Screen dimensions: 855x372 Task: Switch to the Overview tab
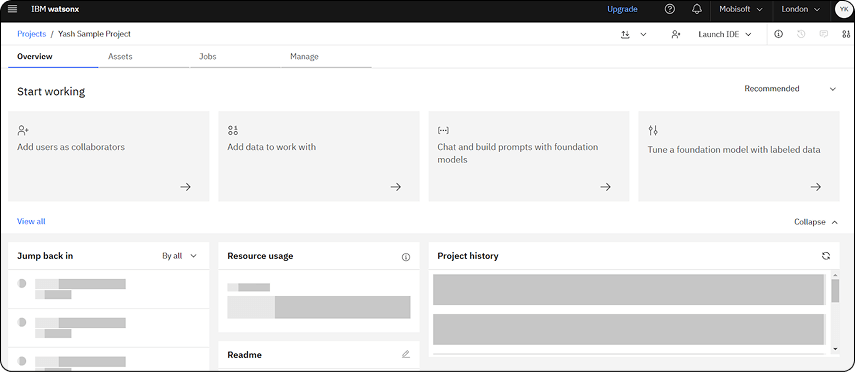click(53, 57)
